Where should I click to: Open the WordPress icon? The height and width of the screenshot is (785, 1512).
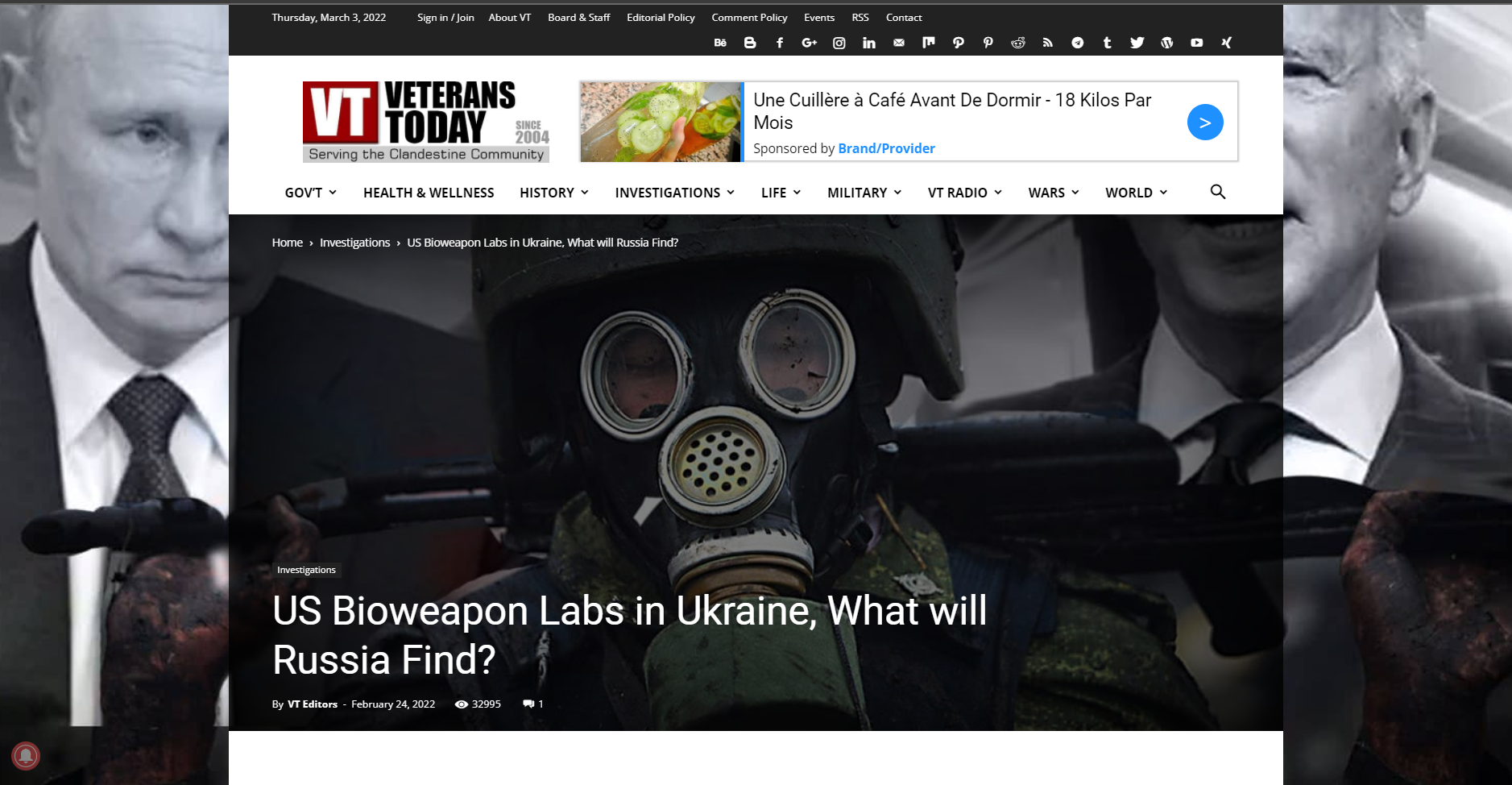(x=1167, y=43)
